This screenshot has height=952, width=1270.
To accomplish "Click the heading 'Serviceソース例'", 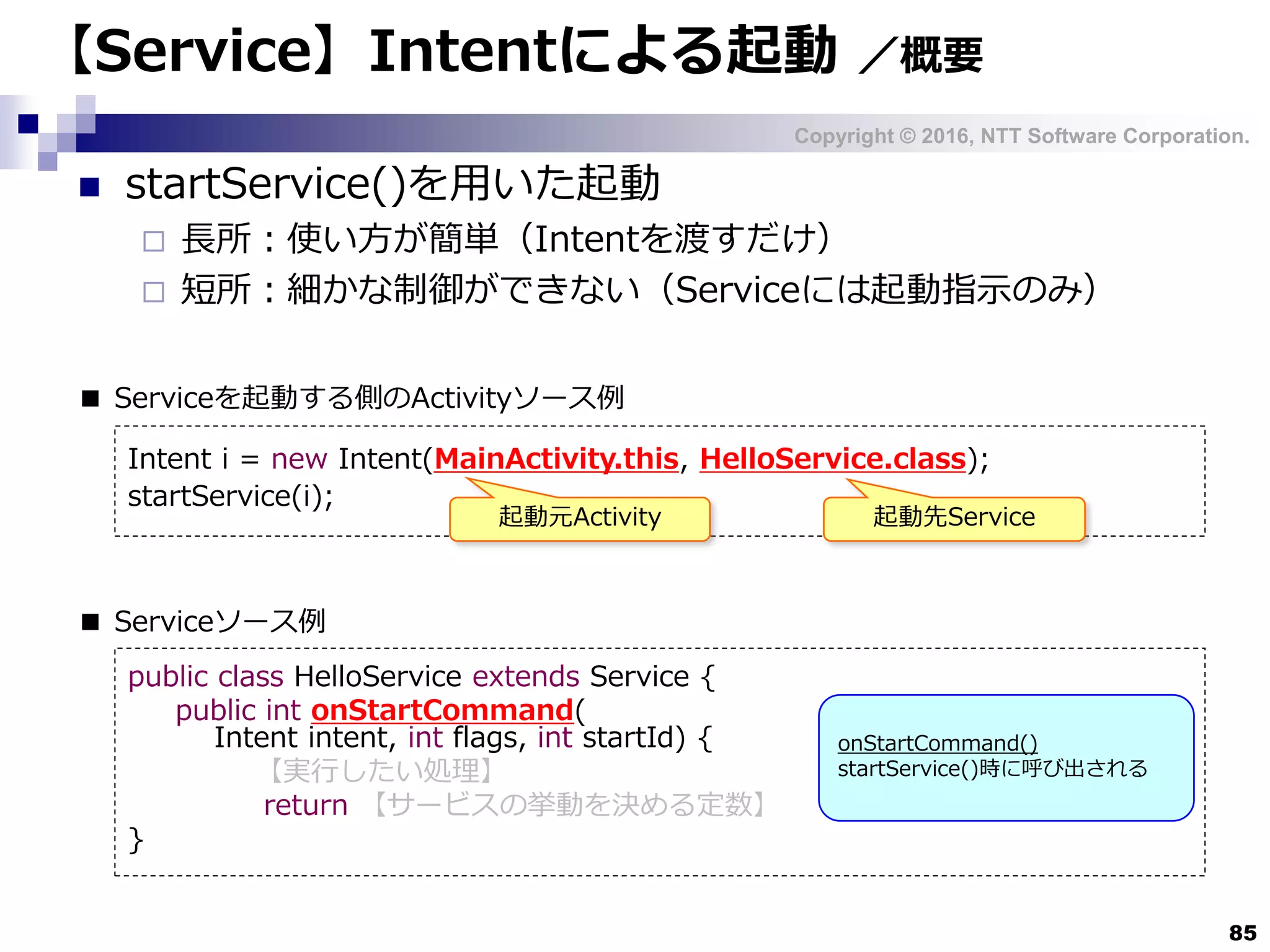I will tap(220, 622).
